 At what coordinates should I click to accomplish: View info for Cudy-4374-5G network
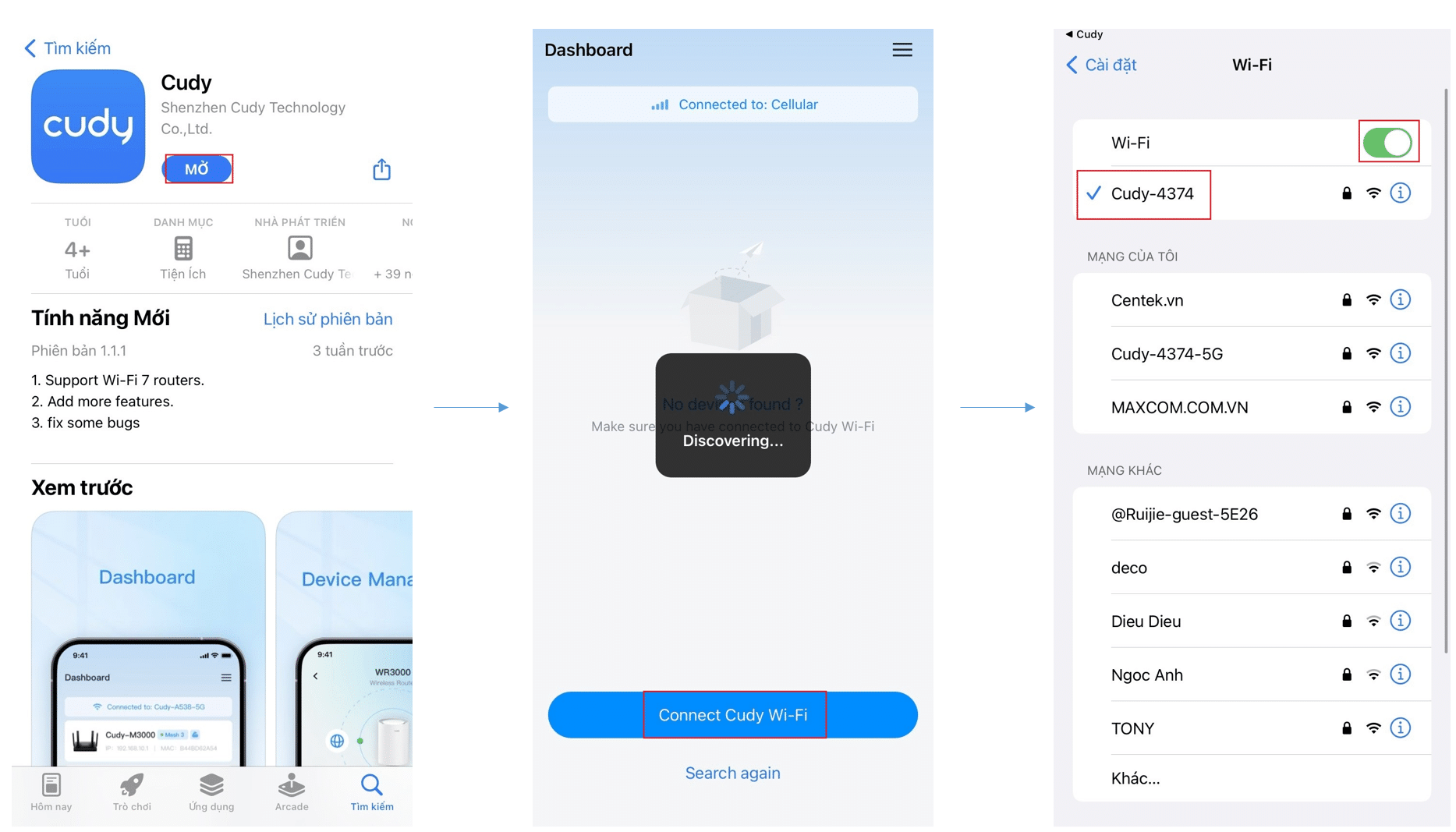[1401, 353]
